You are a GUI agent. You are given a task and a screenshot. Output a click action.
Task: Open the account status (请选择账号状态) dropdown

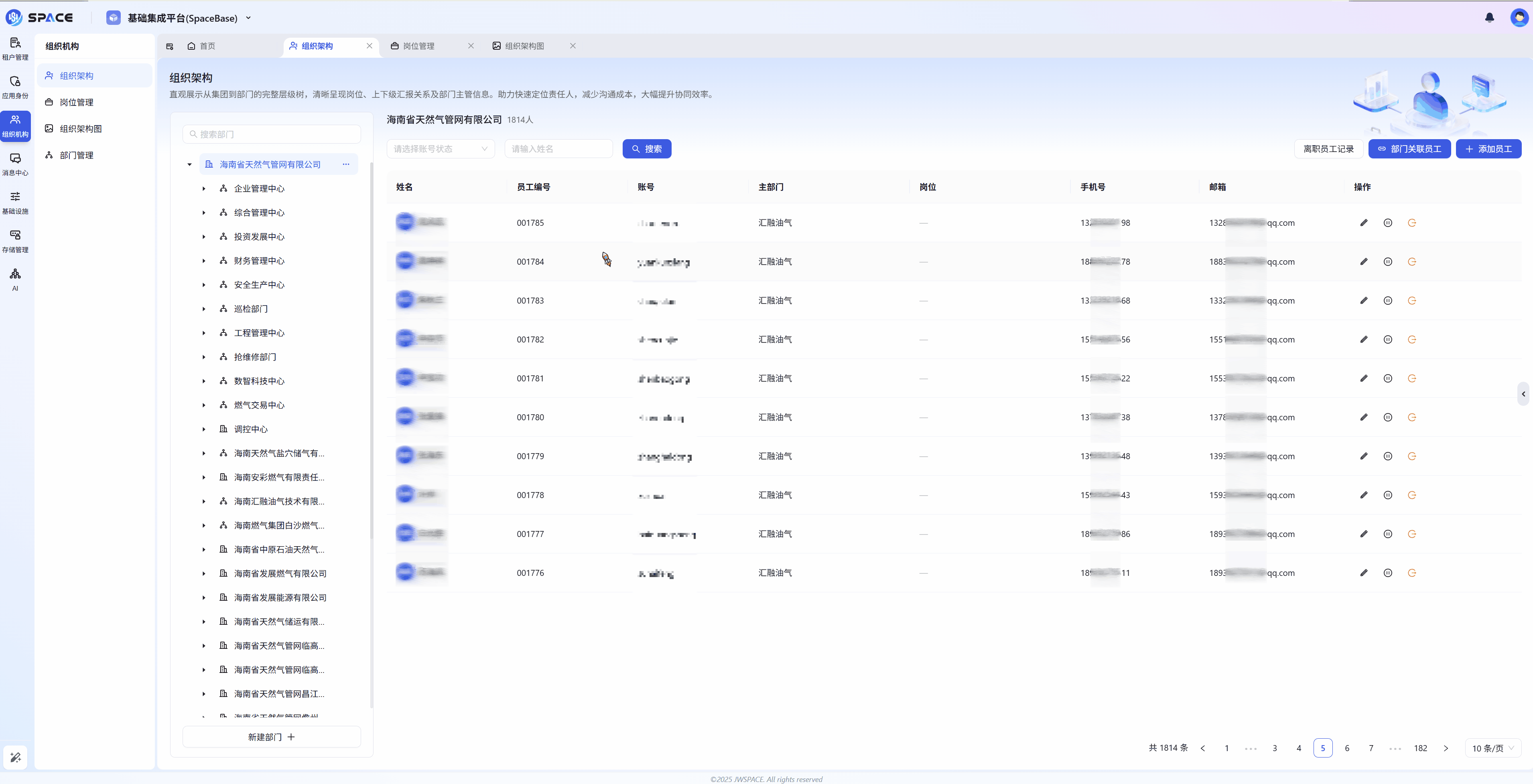click(x=441, y=149)
